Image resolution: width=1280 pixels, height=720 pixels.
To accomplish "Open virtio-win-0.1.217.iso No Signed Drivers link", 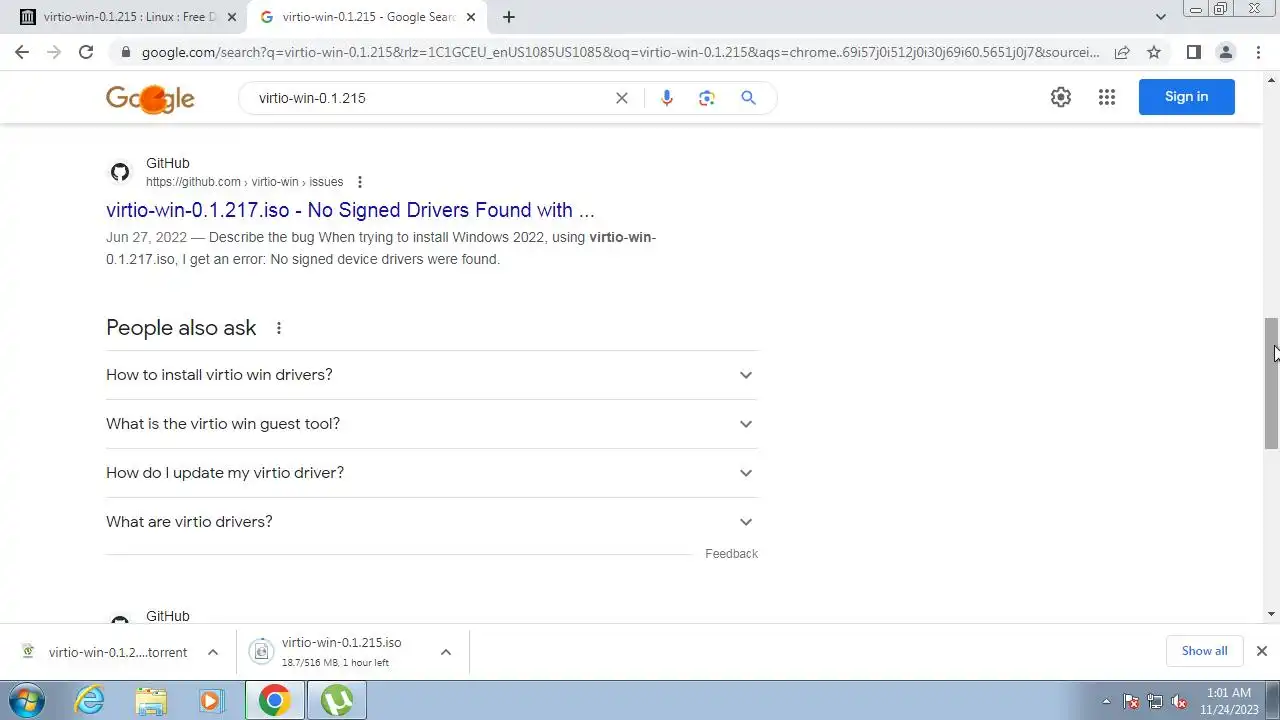I will tap(350, 210).
